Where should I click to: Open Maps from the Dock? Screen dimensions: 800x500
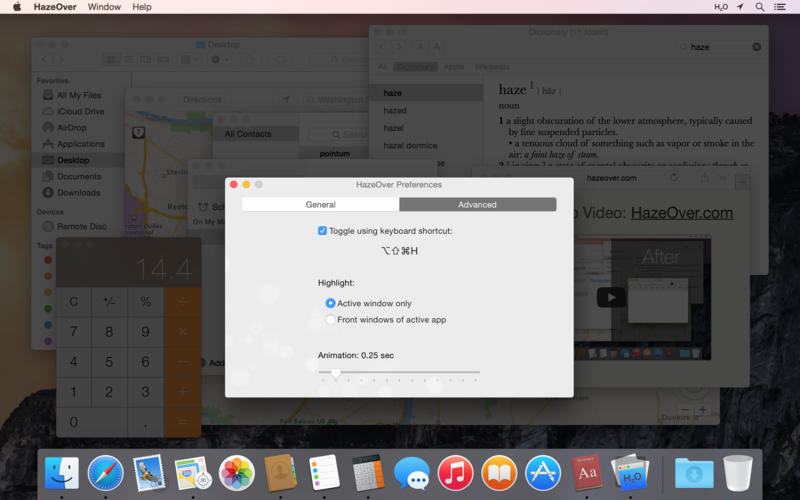click(193, 473)
